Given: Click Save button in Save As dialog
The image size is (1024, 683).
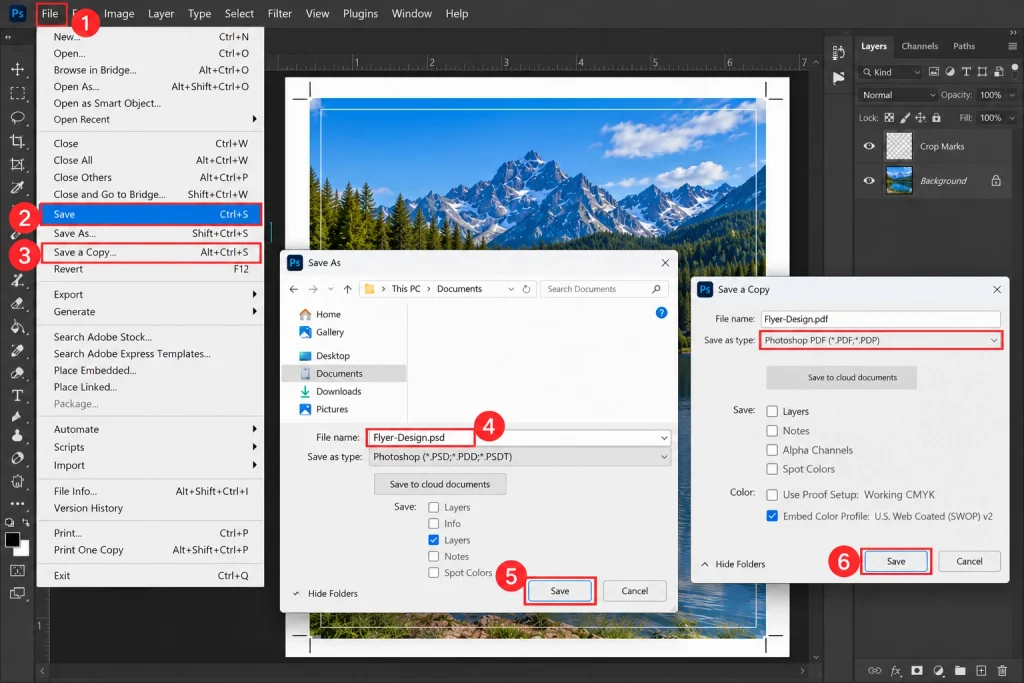Looking at the screenshot, I should pyautogui.click(x=560, y=591).
